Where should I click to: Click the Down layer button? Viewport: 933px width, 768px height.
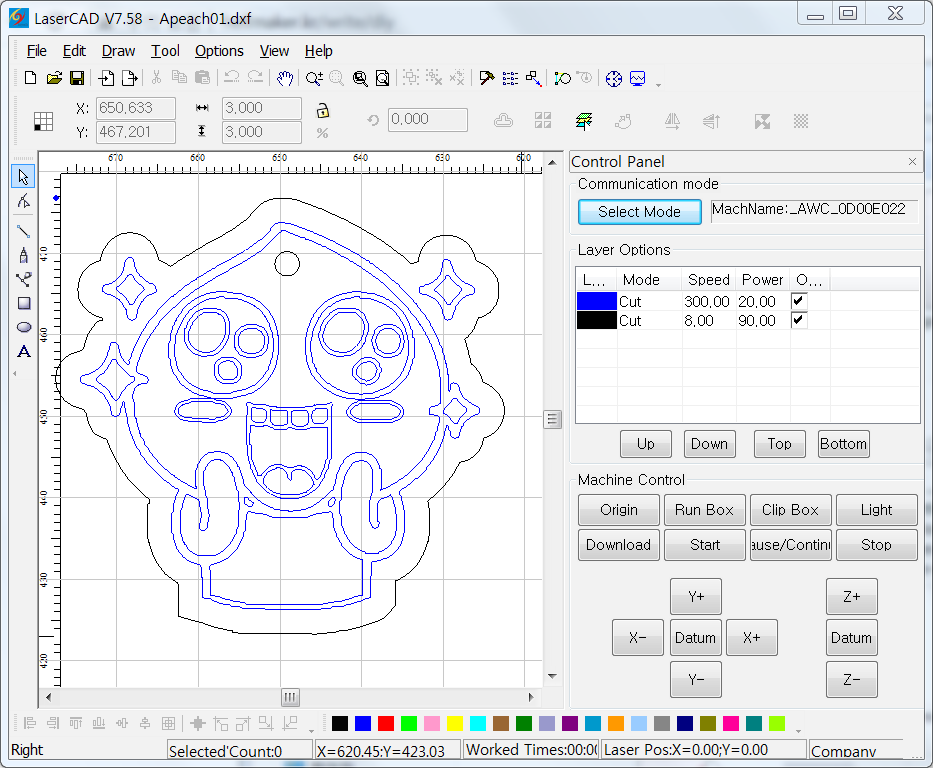click(709, 444)
